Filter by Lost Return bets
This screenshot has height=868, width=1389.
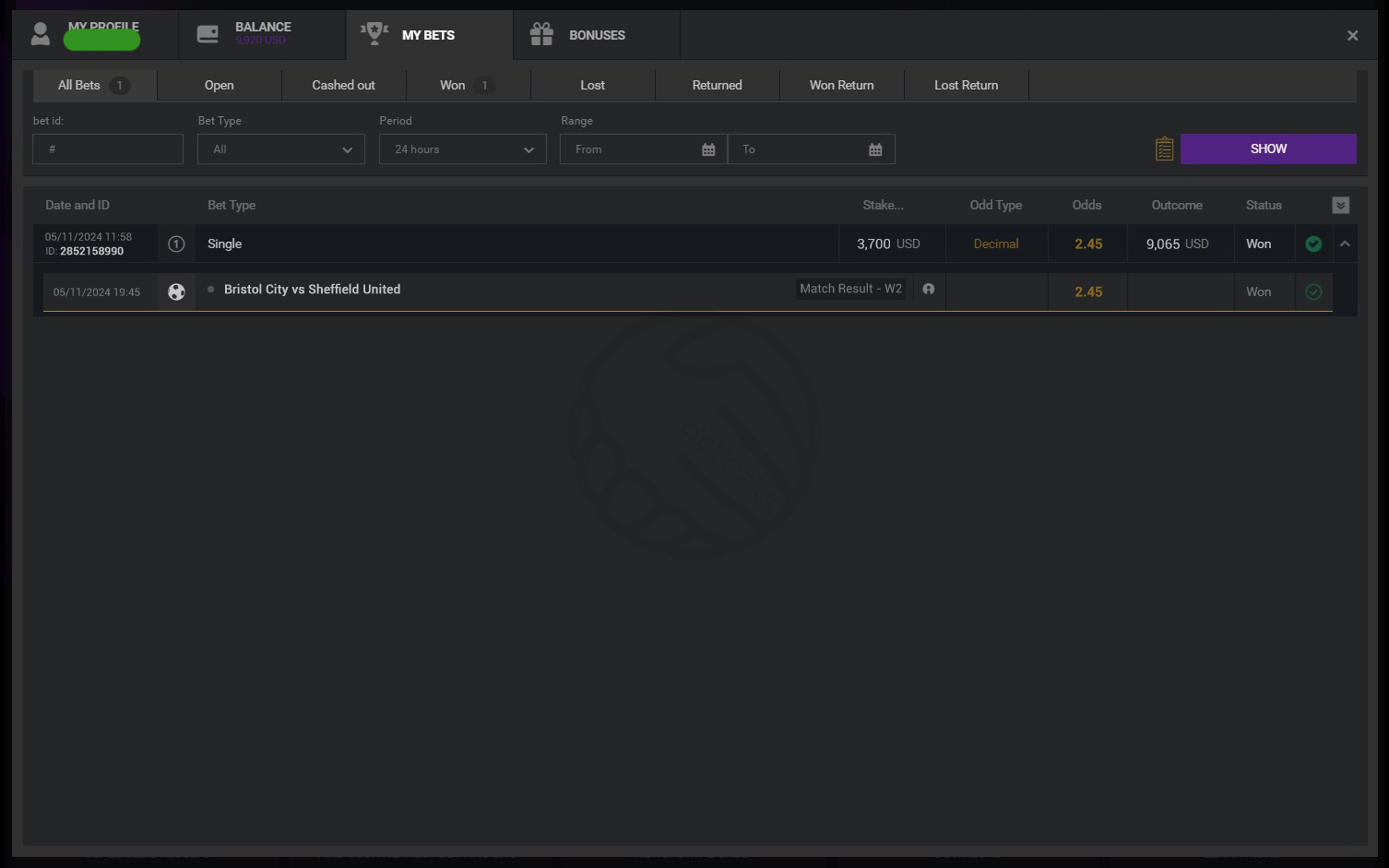967,85
